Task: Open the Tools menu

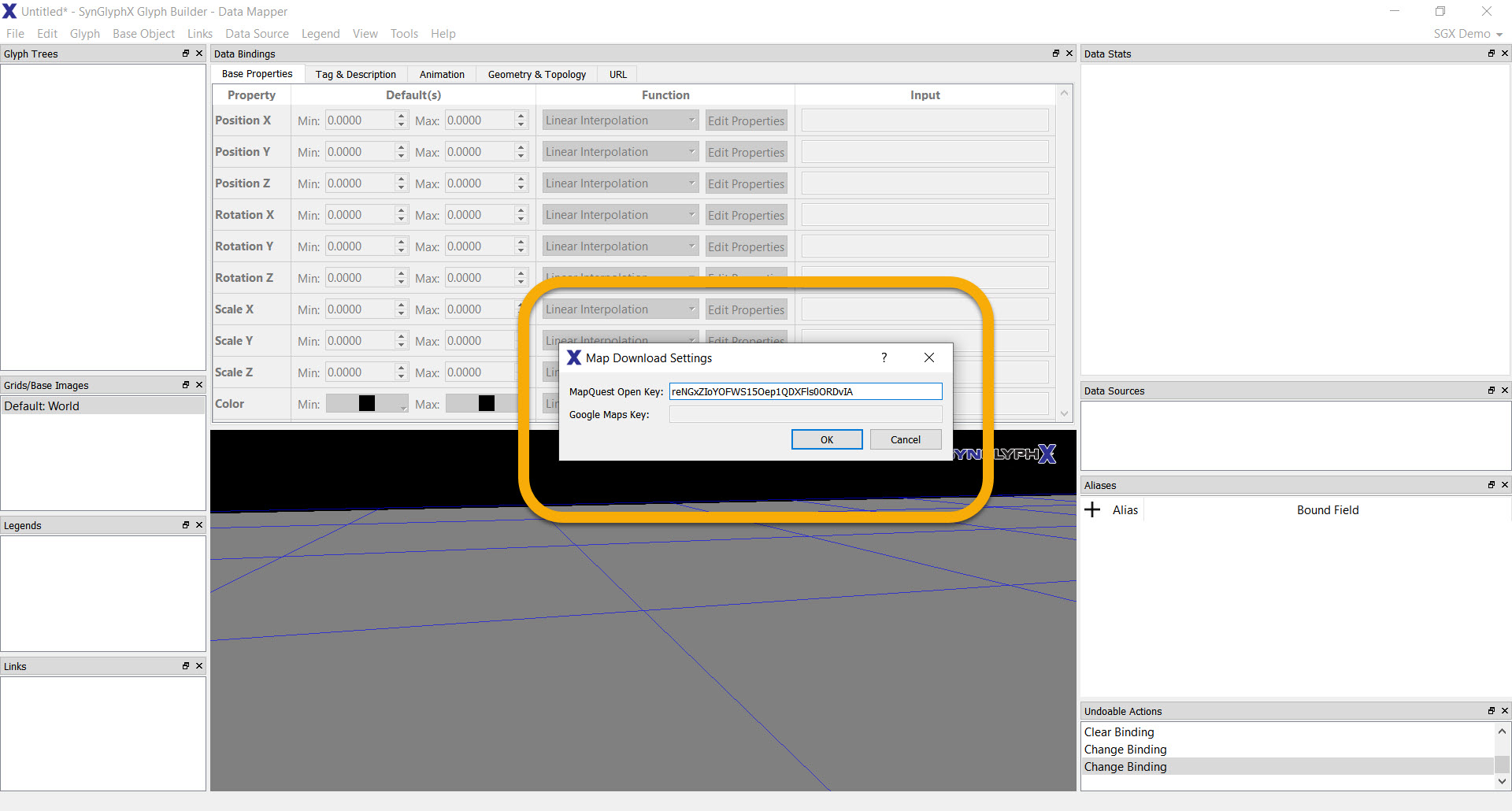Action: coord(404,34)
